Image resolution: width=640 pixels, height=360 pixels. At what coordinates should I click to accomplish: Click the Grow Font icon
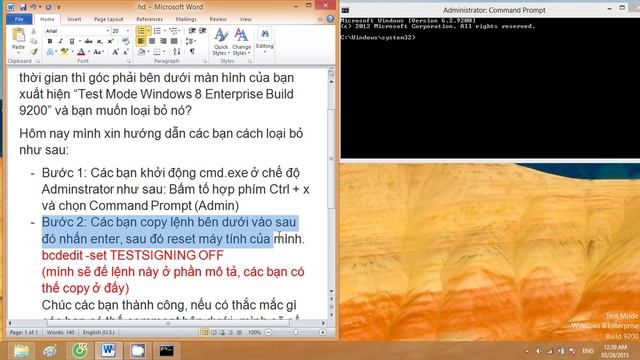(116, 52)
